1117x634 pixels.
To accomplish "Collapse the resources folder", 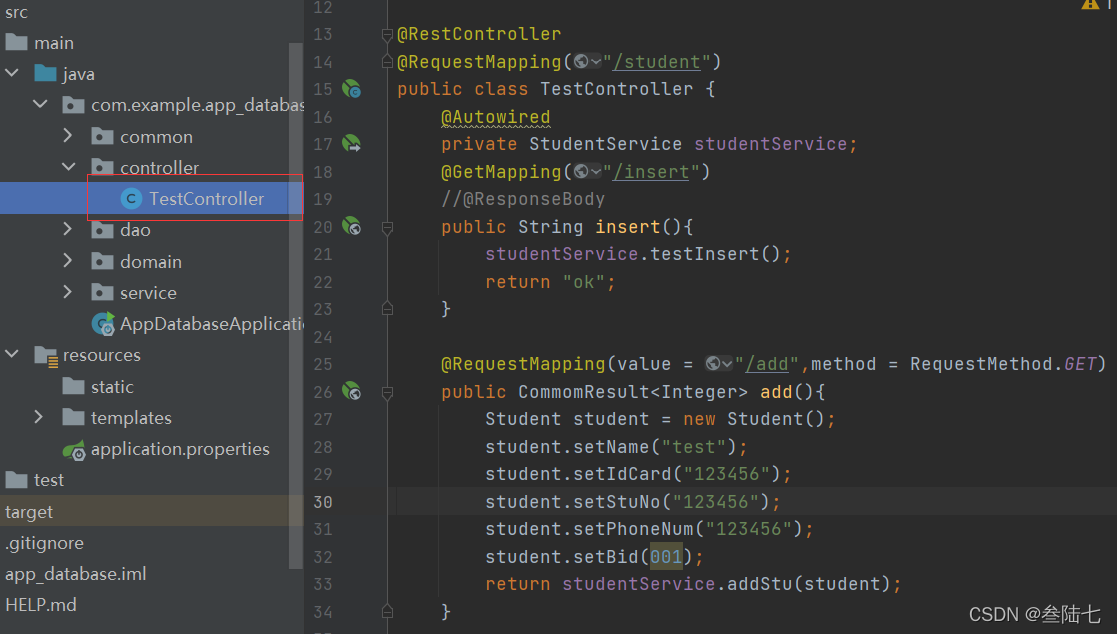I will point(12,354).
